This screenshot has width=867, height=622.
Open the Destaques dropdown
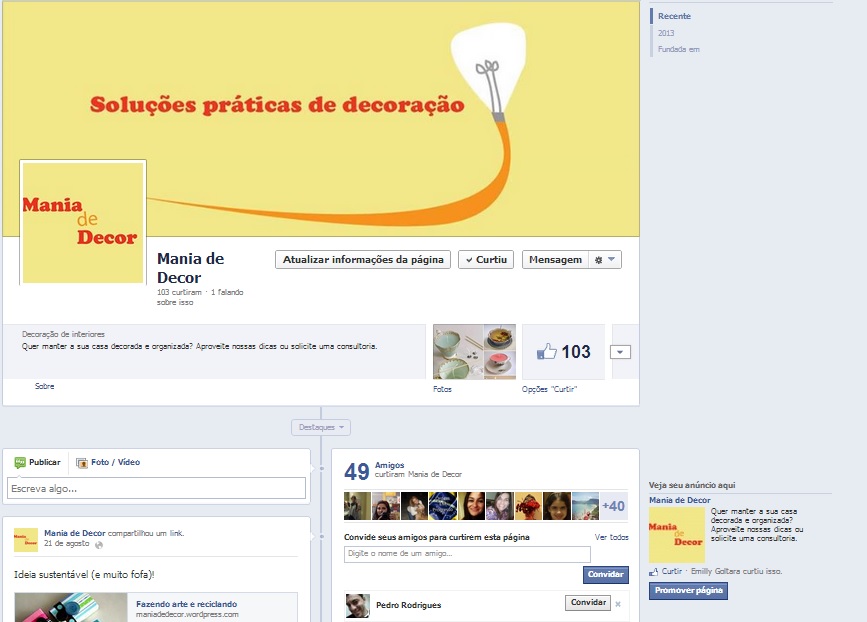click(321, 427)
